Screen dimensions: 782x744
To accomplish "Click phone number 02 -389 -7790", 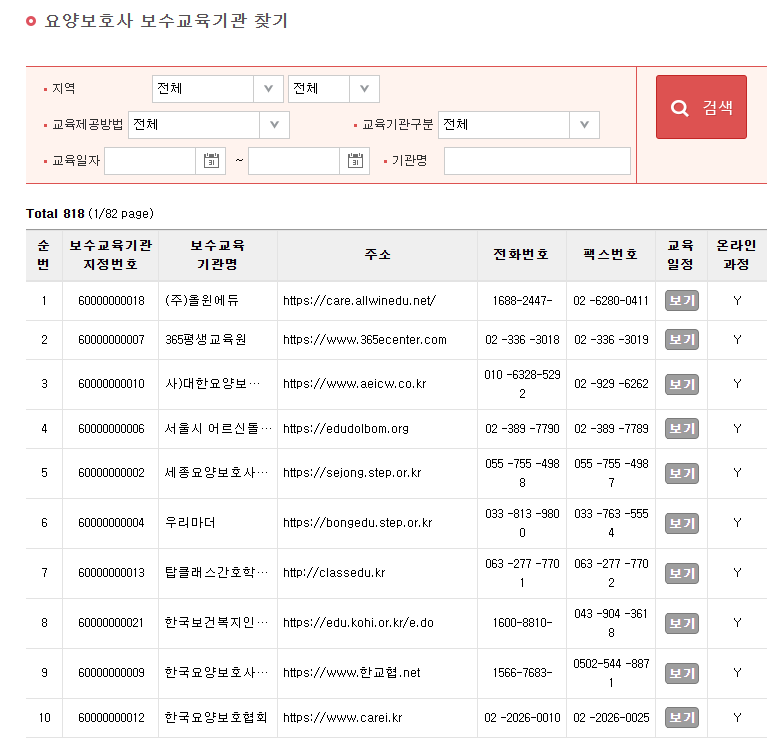I will tap(522, 428).
